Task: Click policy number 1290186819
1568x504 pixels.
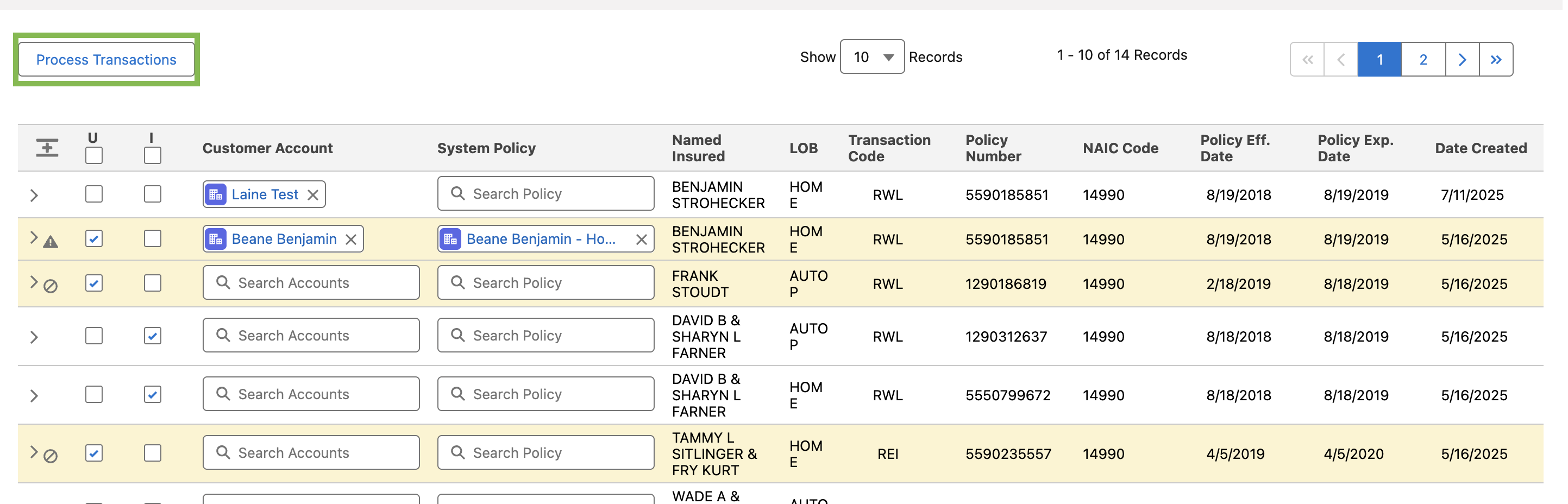Action: click(1006, 284)
